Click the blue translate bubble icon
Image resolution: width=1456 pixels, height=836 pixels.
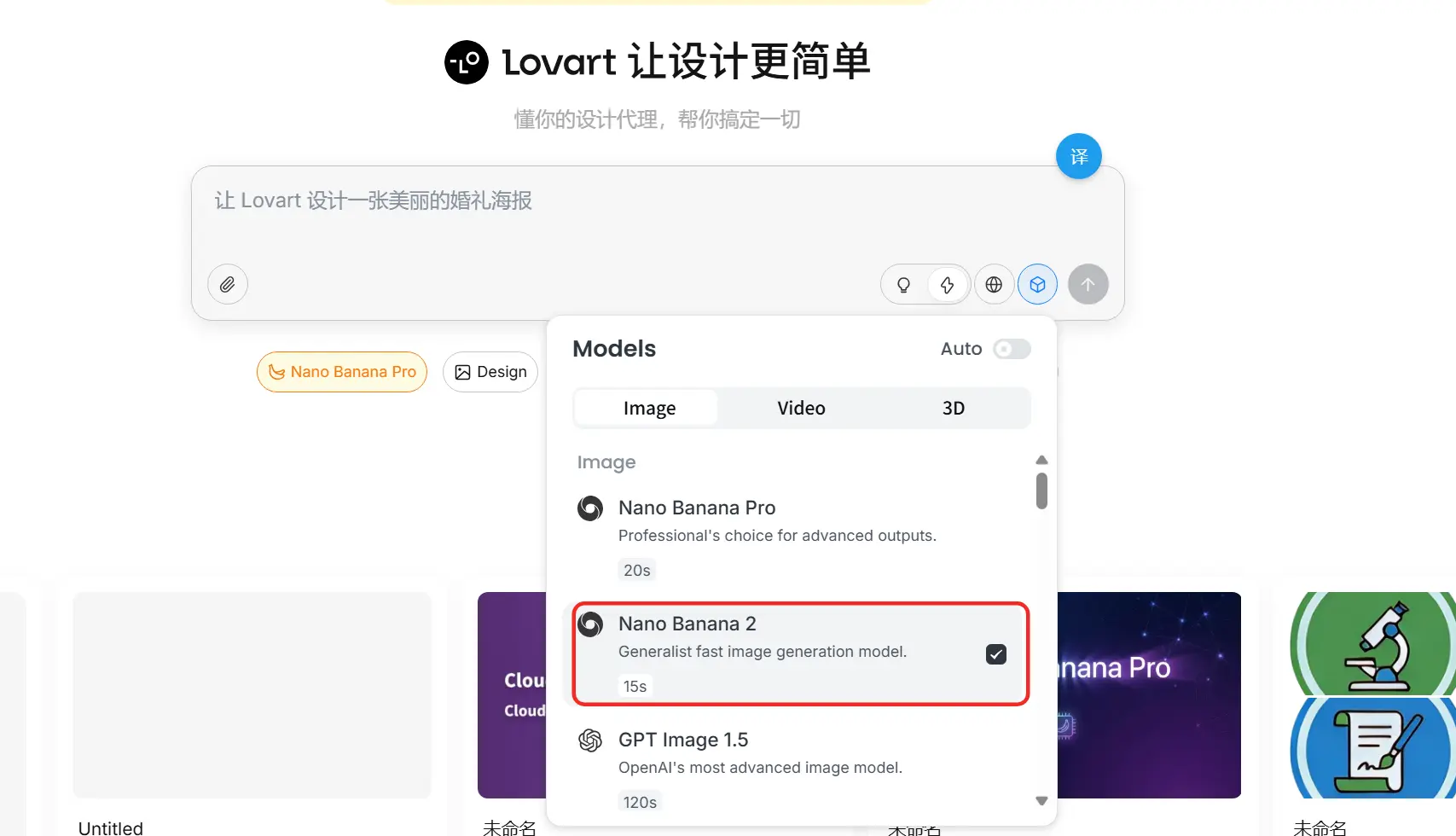1078,156
